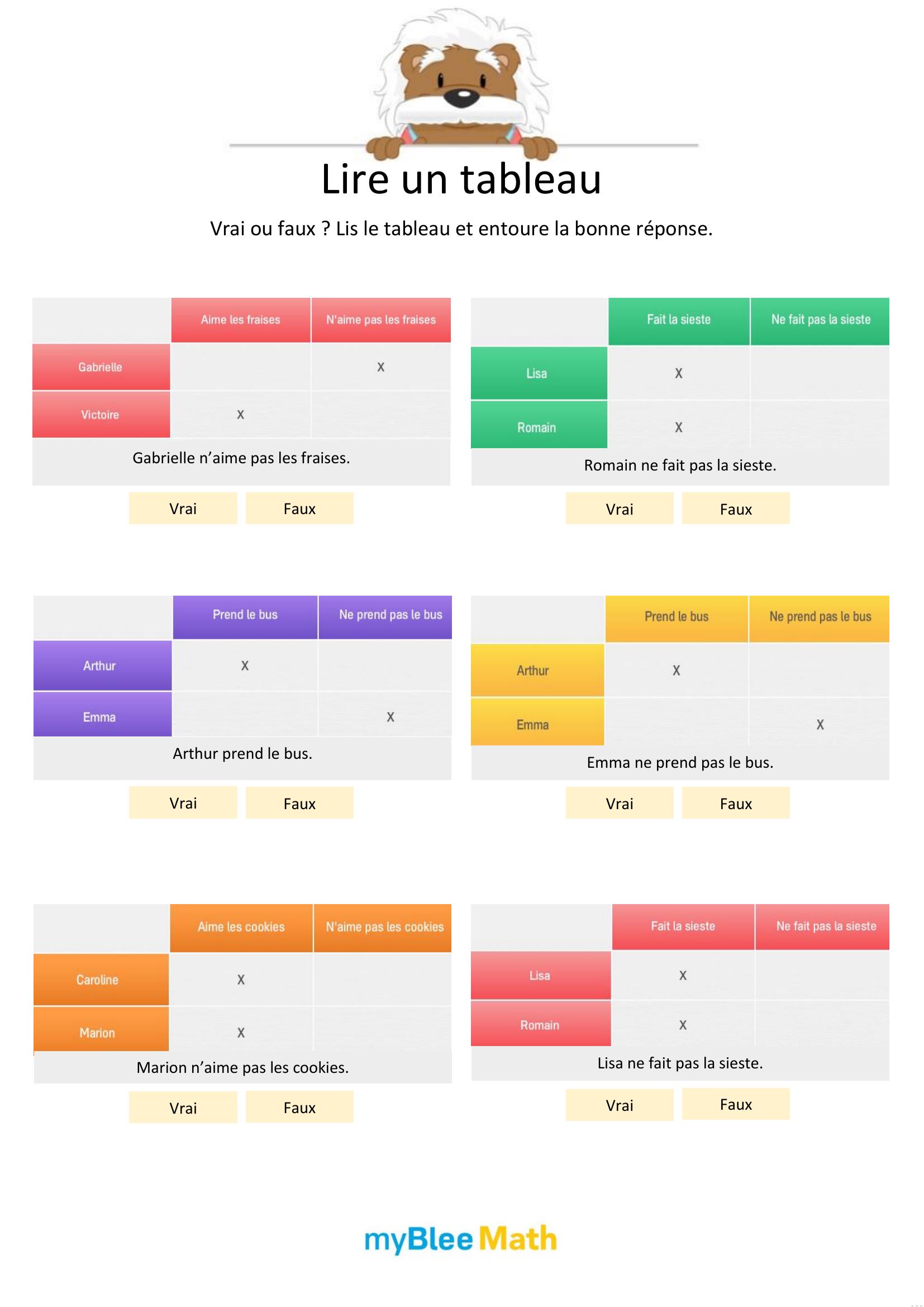924x1307 pixels.
Task: Click the X mark in Victoire's row
Action: point(241,415)
